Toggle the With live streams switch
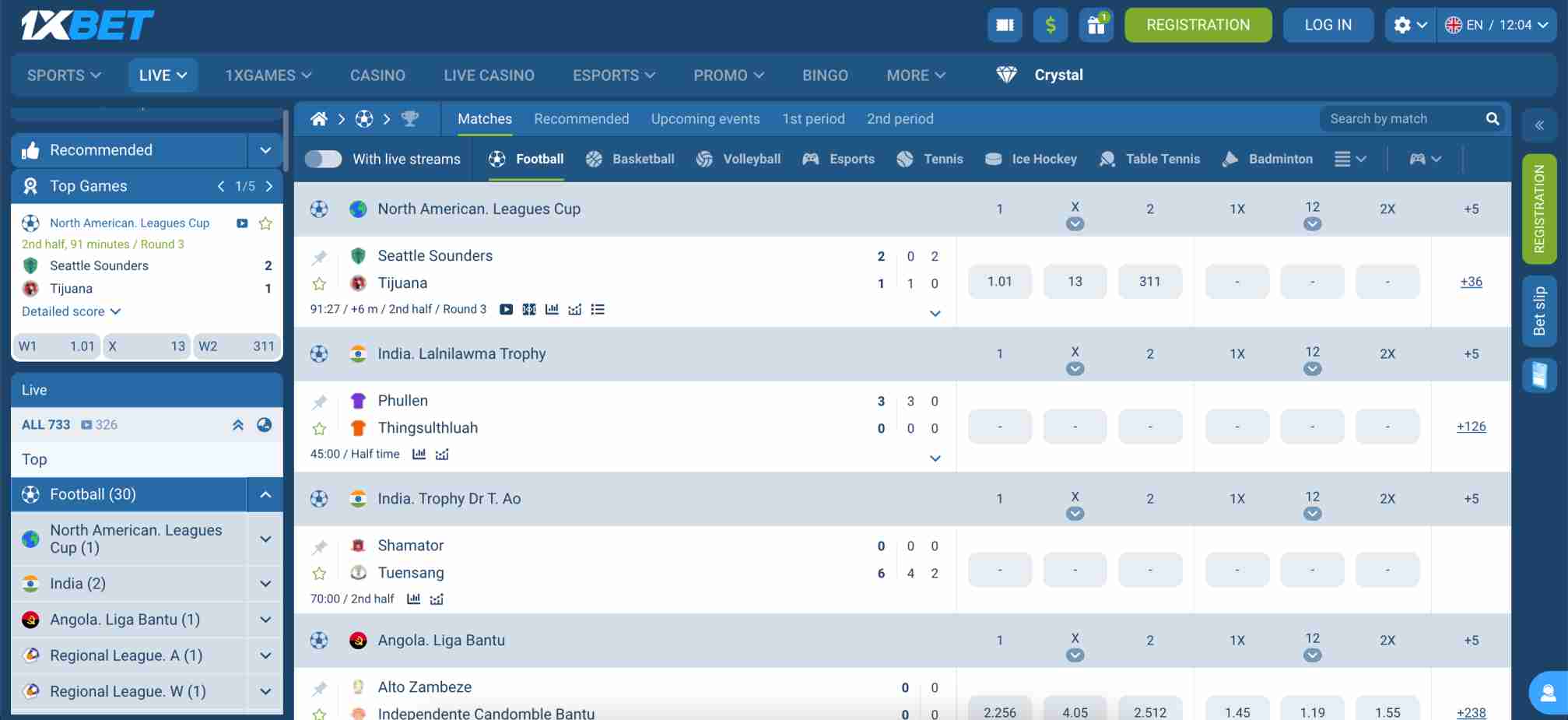1568x720 pixels. pyautogui.click(x=323, y=159)
